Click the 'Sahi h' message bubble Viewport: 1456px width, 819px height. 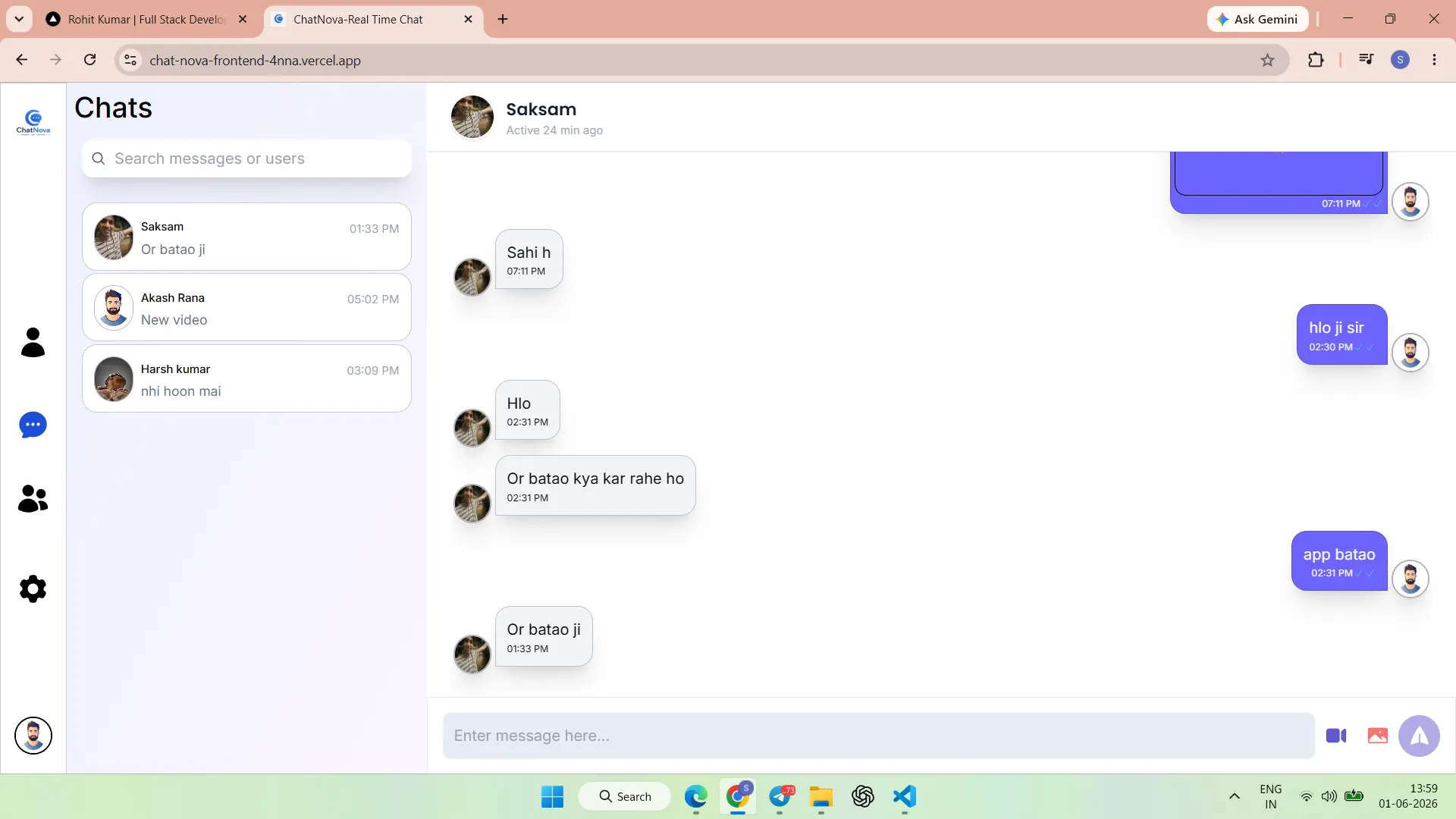pyautogui.click(x=529, y=259)
